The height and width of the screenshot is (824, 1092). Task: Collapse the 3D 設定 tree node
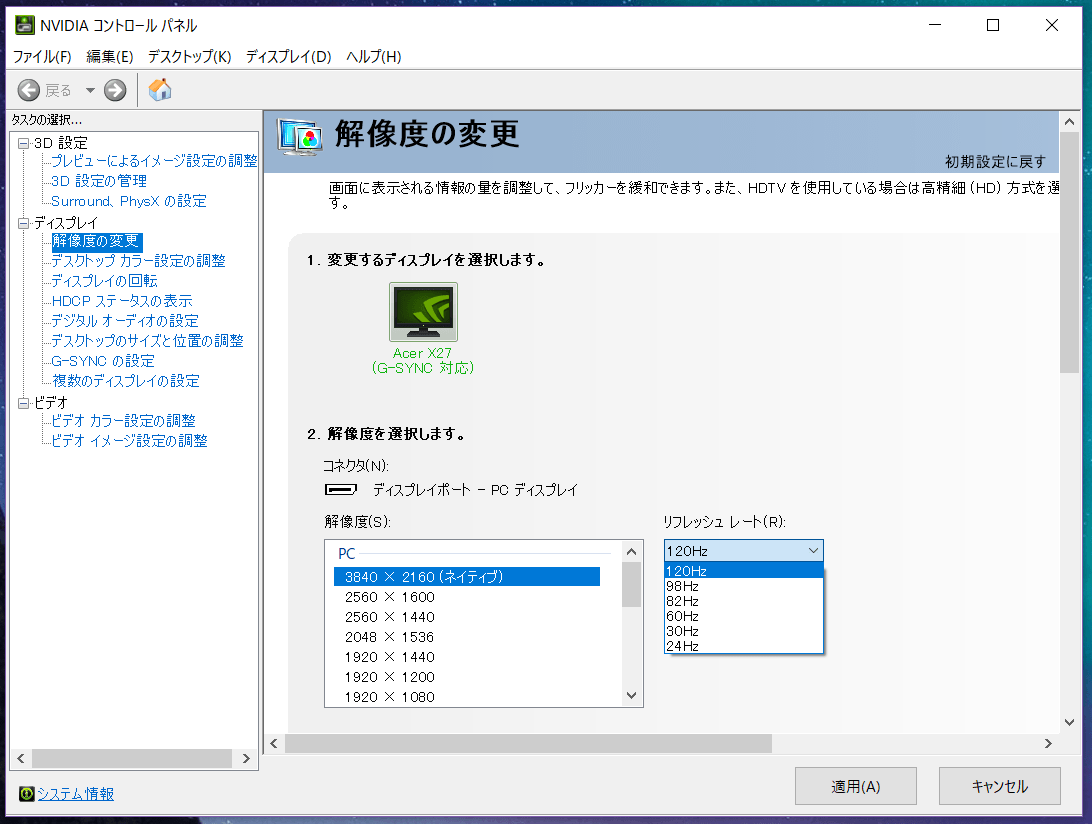24,143
